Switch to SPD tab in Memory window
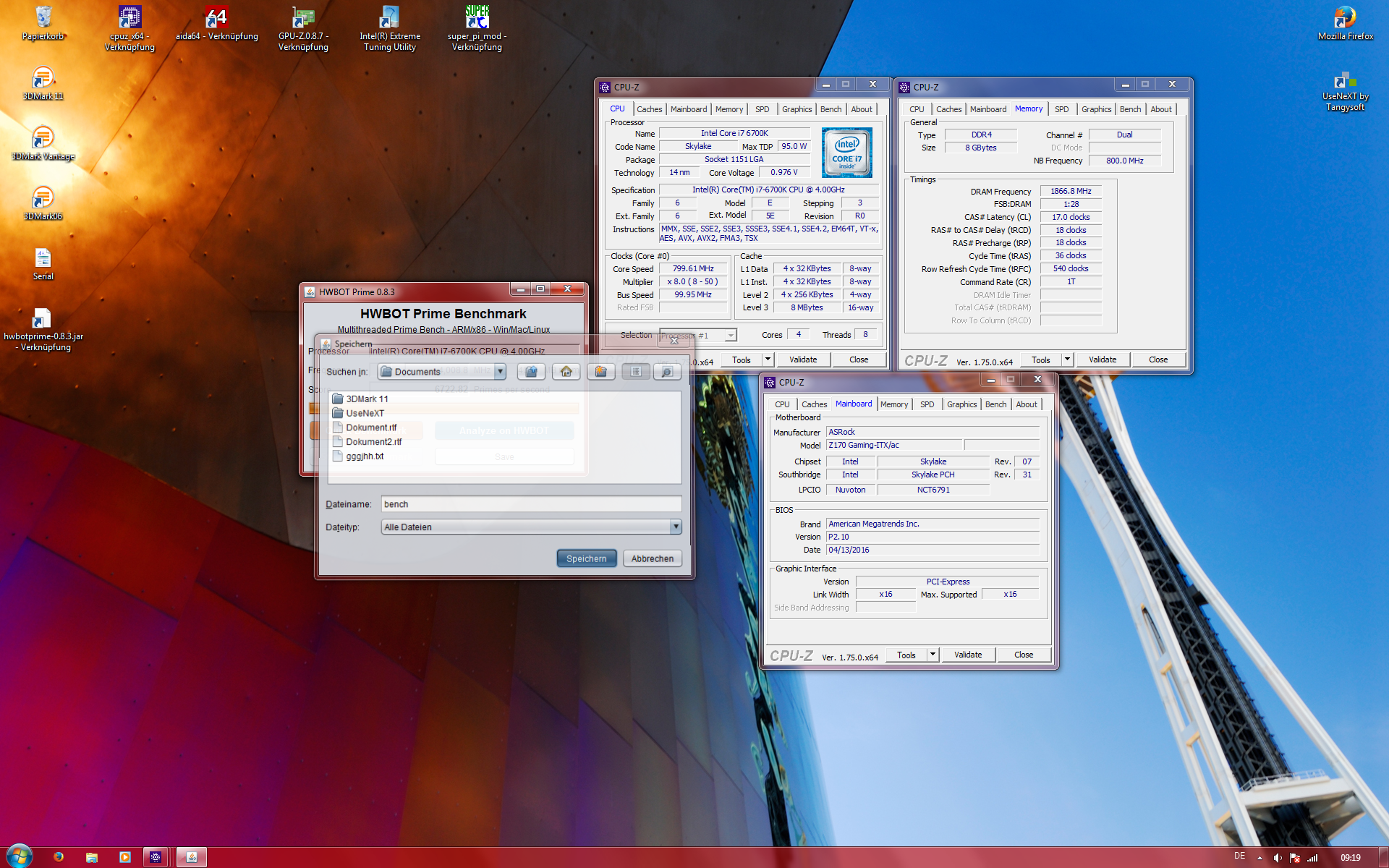Screen dimensions: 1389x868 [1061, 109]
